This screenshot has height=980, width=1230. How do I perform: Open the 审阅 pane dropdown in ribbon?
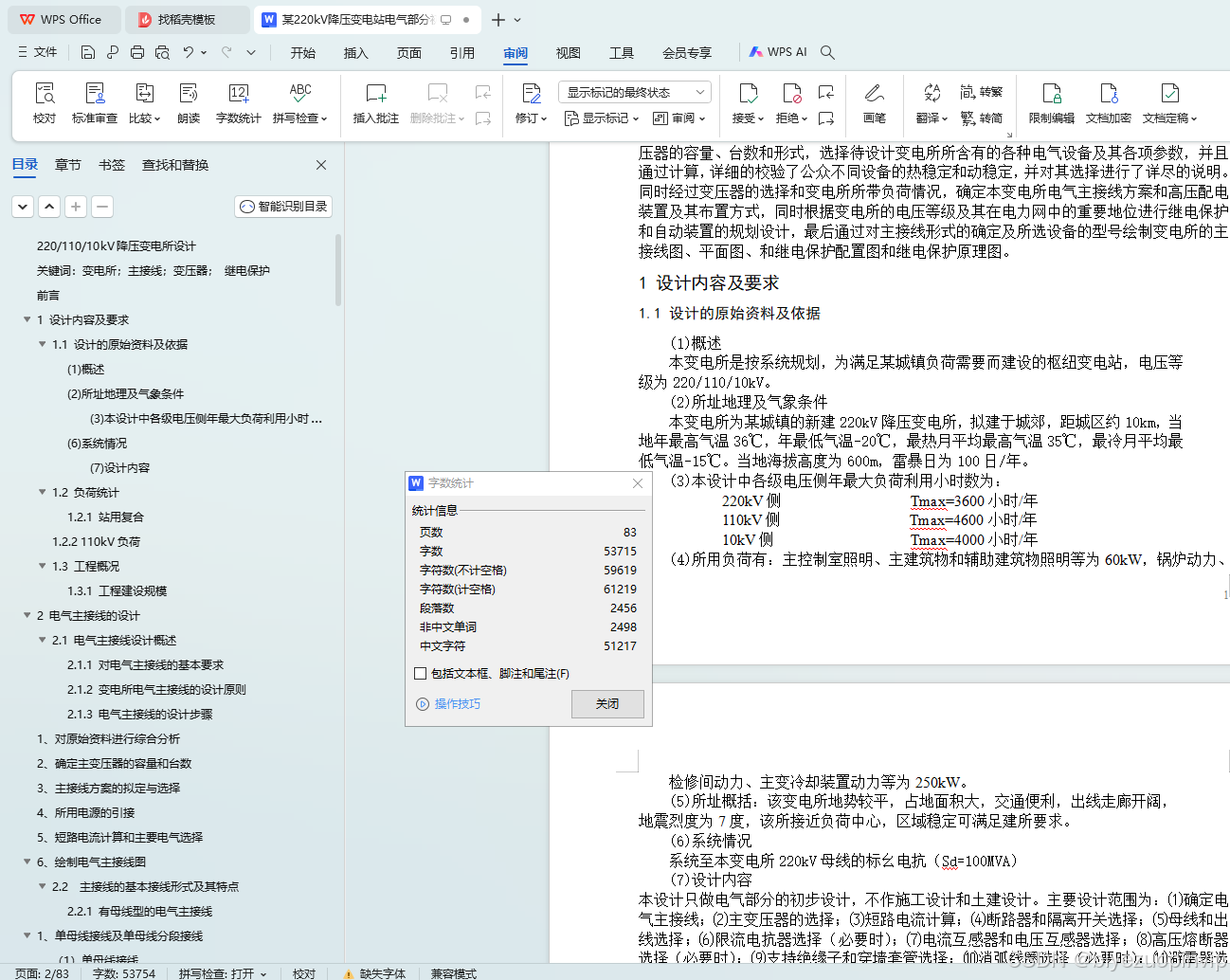pos(680,118)
